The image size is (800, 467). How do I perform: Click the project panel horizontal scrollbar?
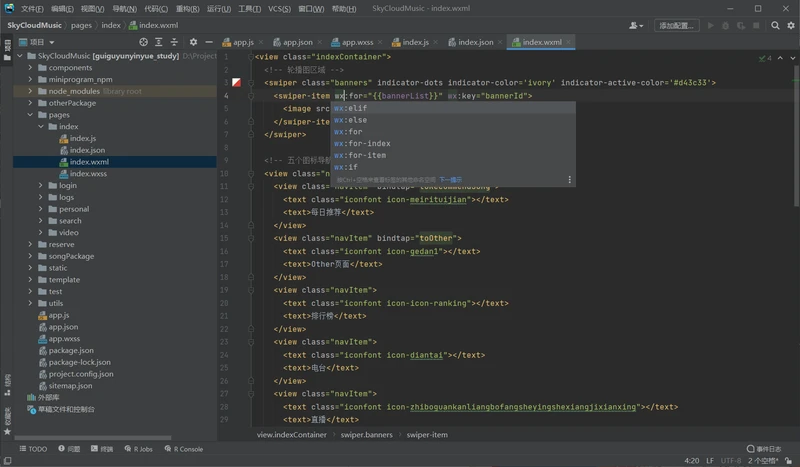pyautogui.click(x=93, y=437)
